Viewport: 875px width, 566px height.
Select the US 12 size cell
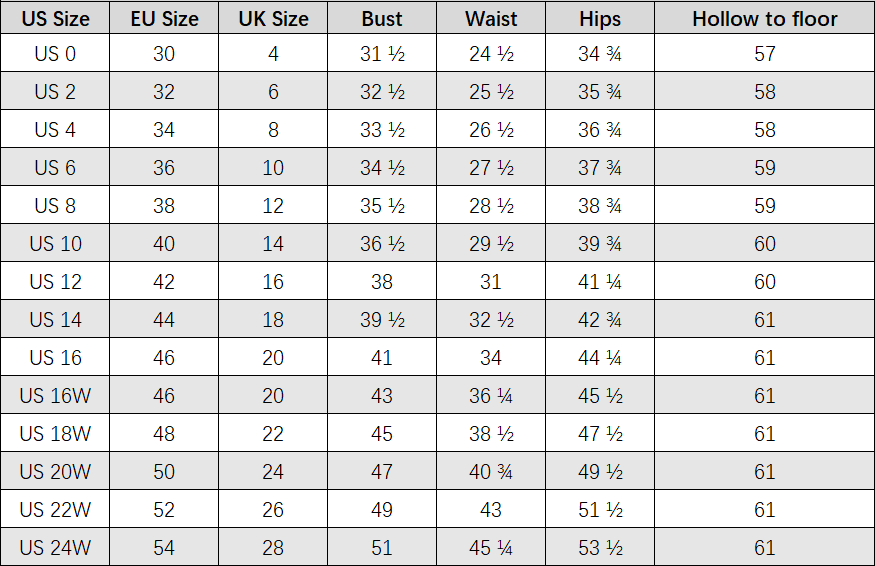55,282
